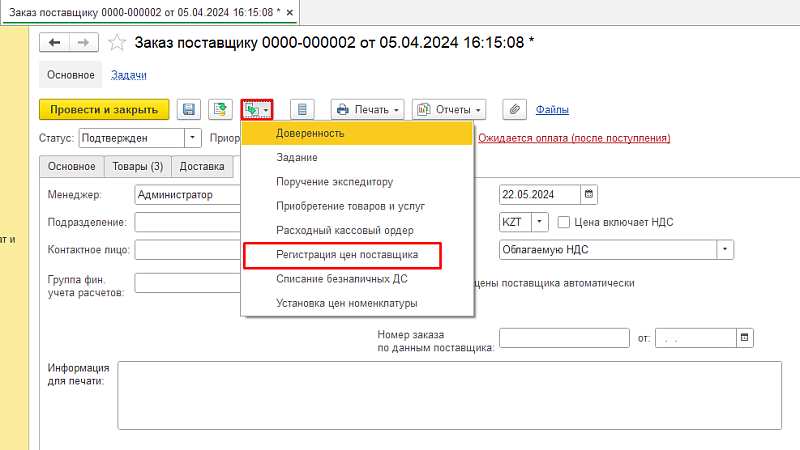Mark document as favorite with star
The width and height of the screenshot is (800, 450).
tap(117, 42)
